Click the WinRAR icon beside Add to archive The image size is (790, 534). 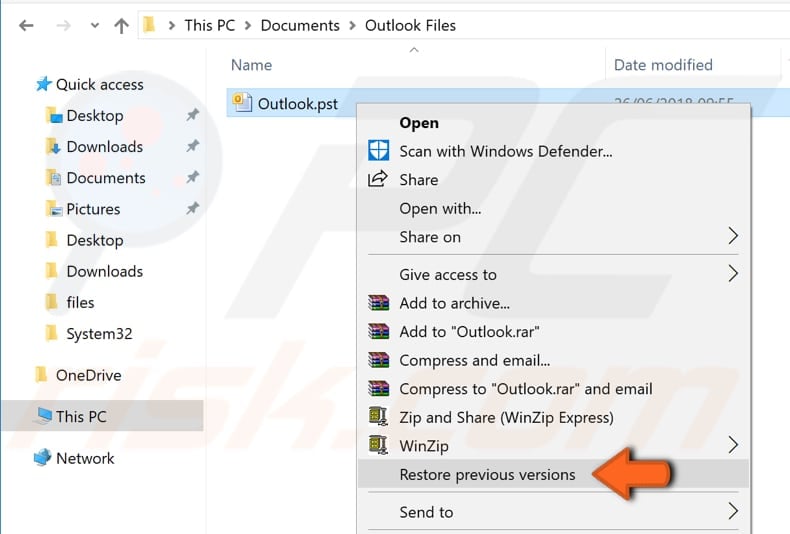pos(378,303)
